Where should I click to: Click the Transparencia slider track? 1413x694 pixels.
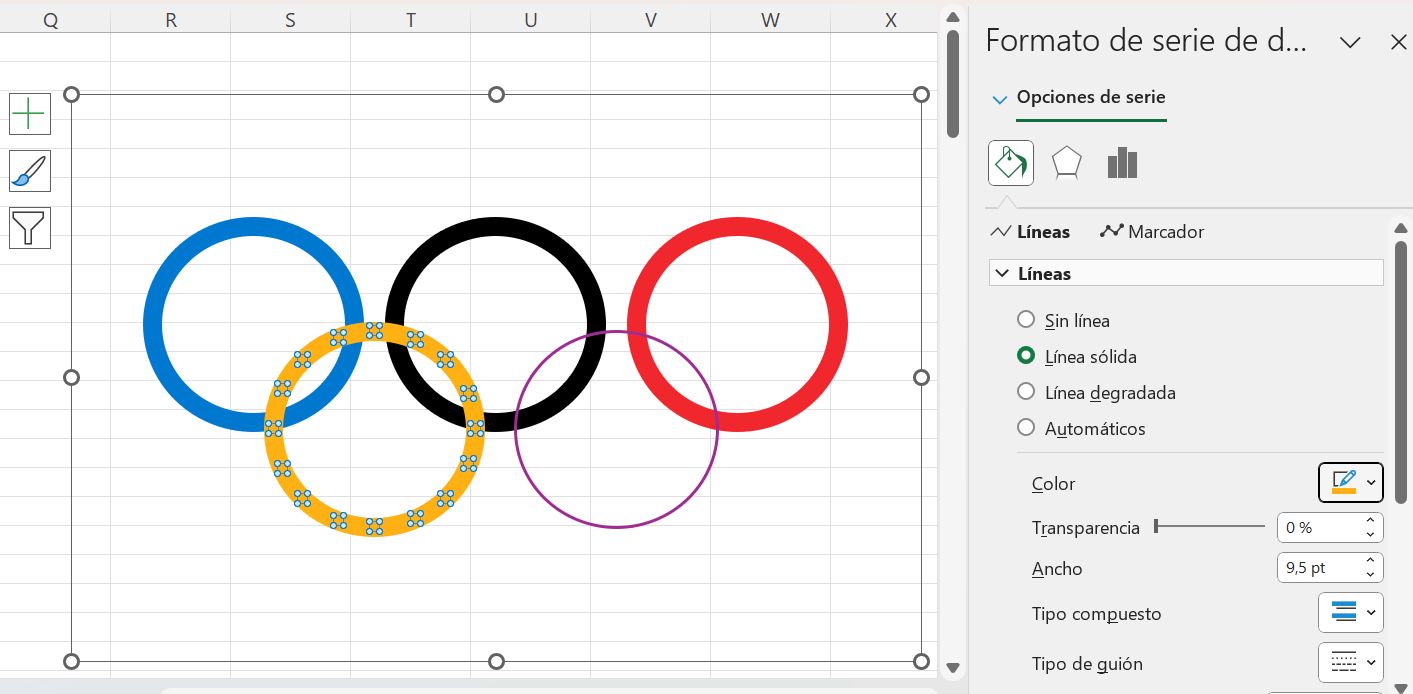click(1209, 526)
